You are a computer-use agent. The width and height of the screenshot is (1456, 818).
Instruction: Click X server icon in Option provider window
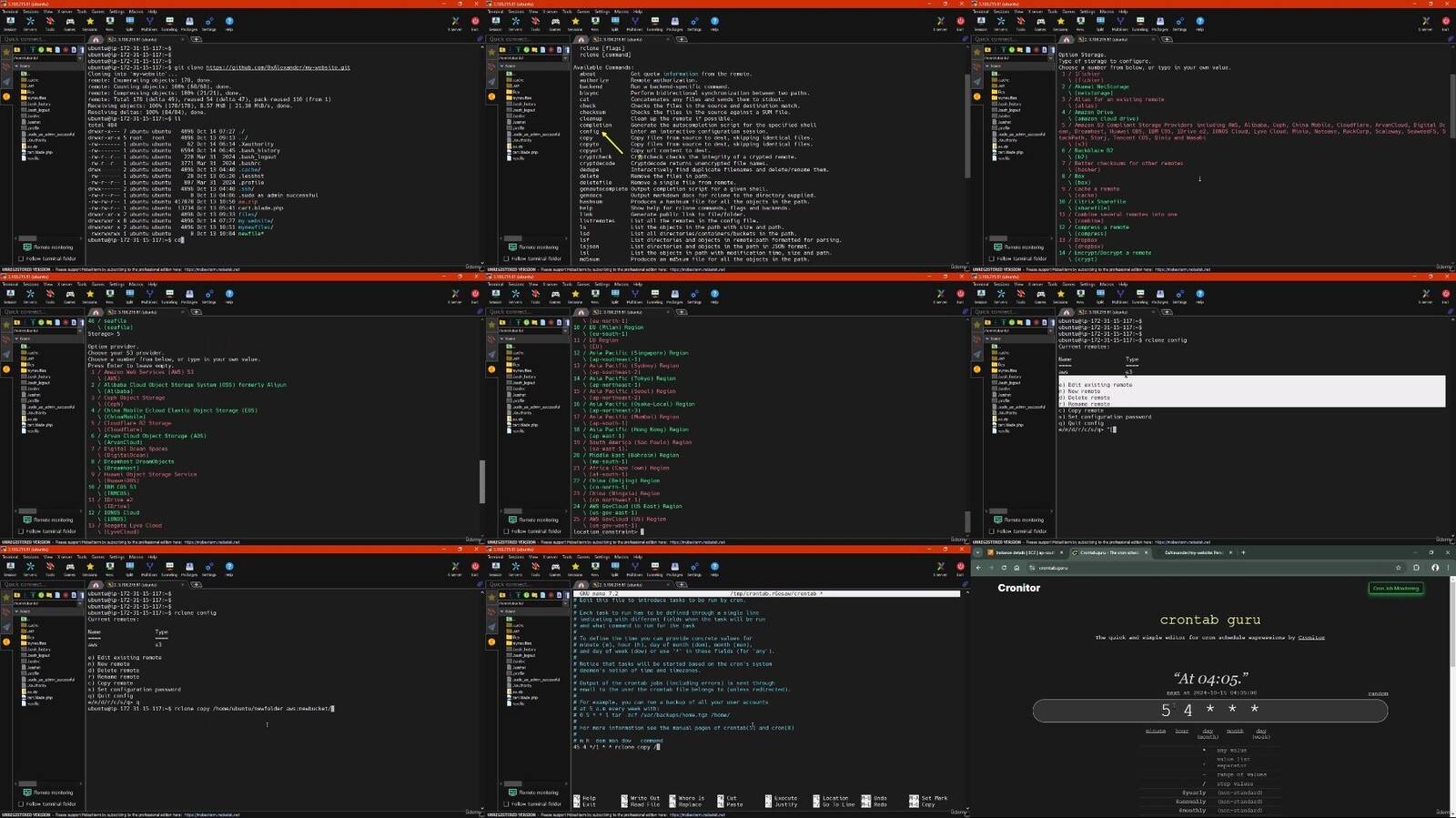coord(455,295)
